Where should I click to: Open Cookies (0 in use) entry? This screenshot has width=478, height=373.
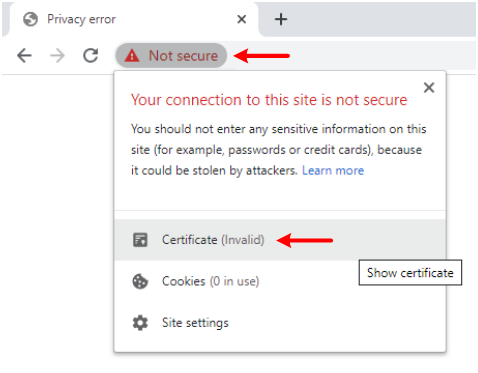click(280, 281)
